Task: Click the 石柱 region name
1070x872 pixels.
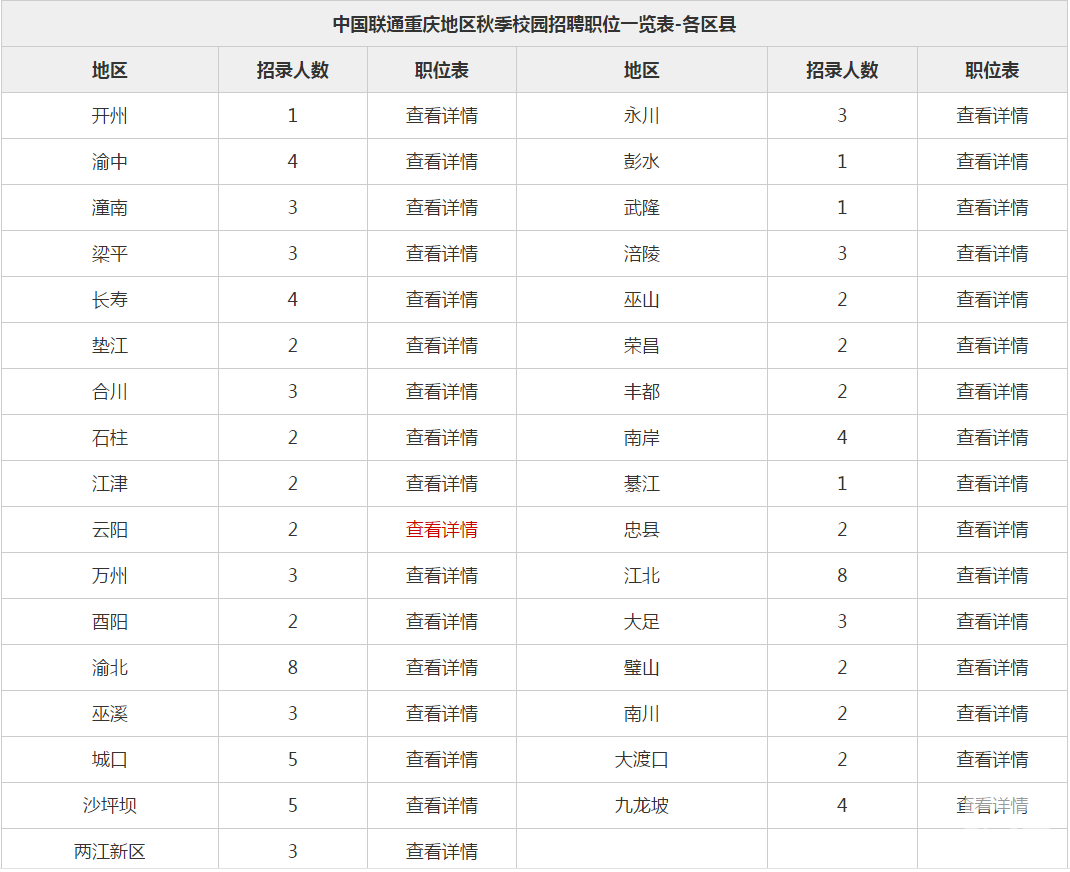Action: [x=110, y=437]
